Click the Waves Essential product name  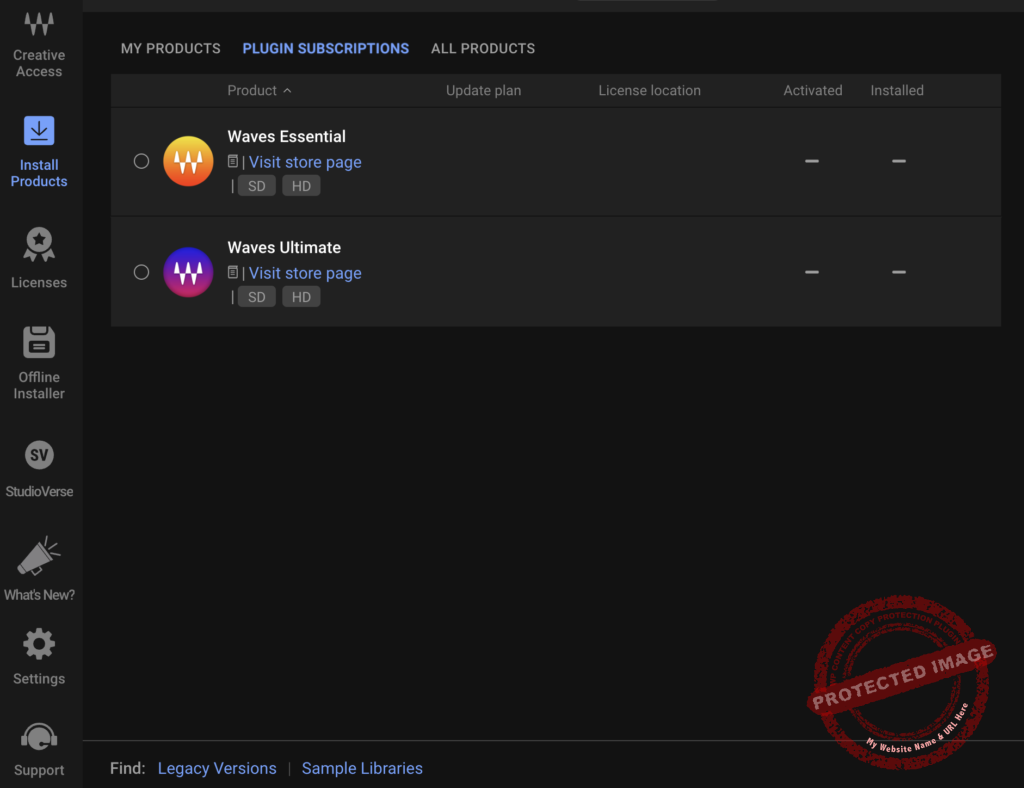tap(286, 136)
